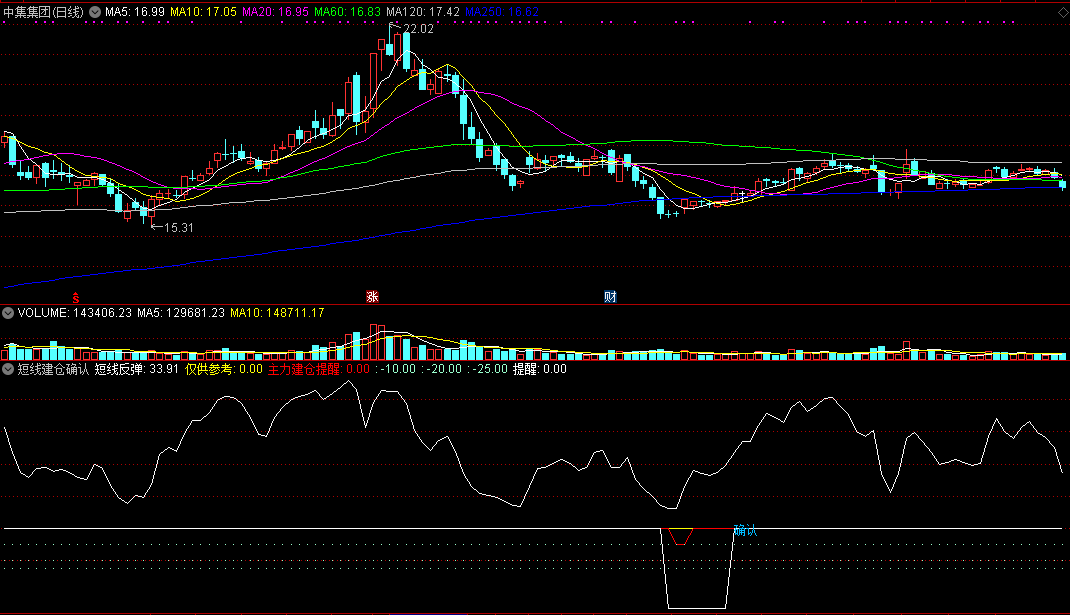Select the 中集集团(日线) chart title
Viewport: 1070px width, 615px height.
(x=44, y=12)
